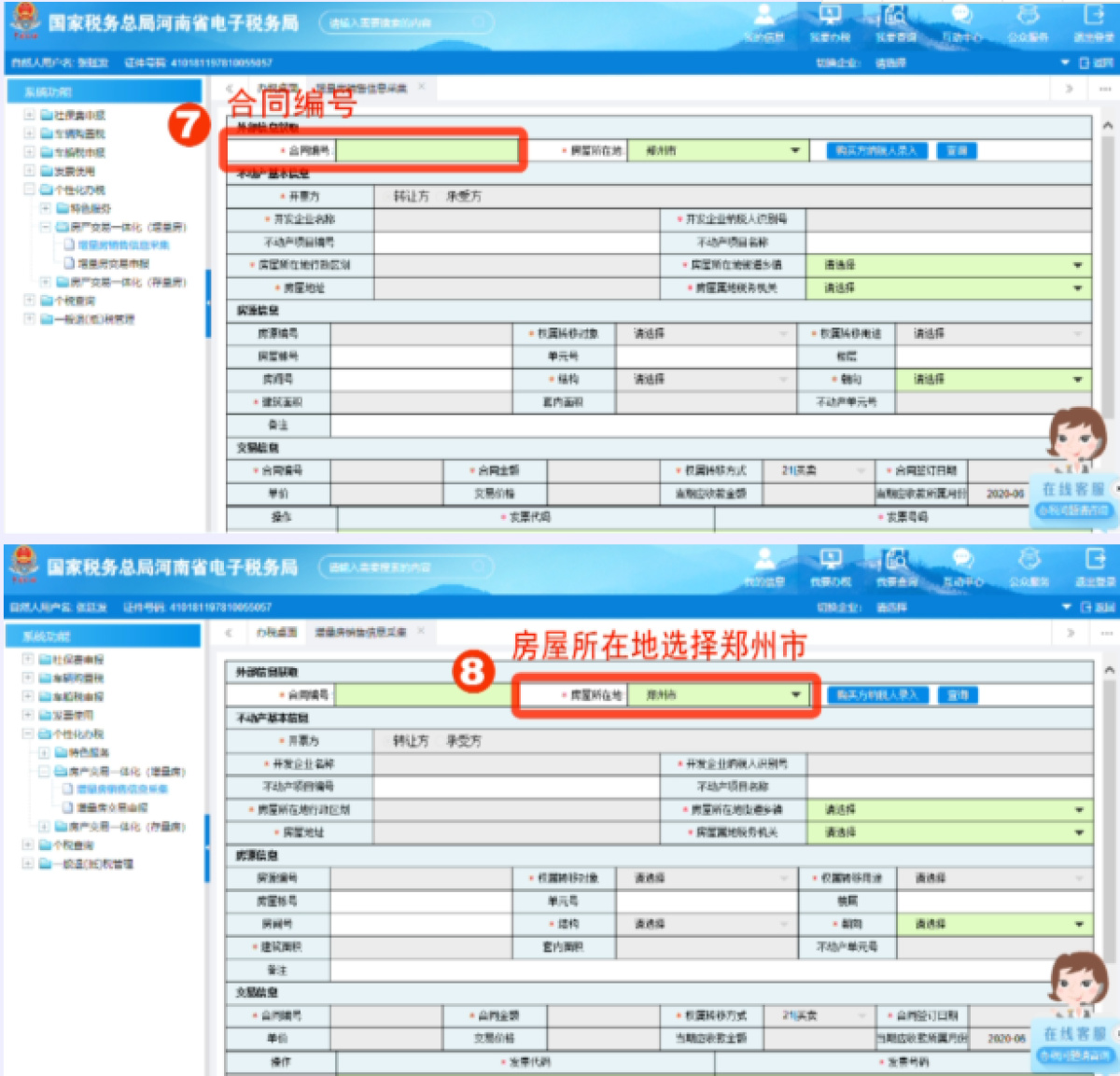Click 备注 text field in top screenshot
The width and height of the screenshot is (1120, 1076).
coord(711,426)
